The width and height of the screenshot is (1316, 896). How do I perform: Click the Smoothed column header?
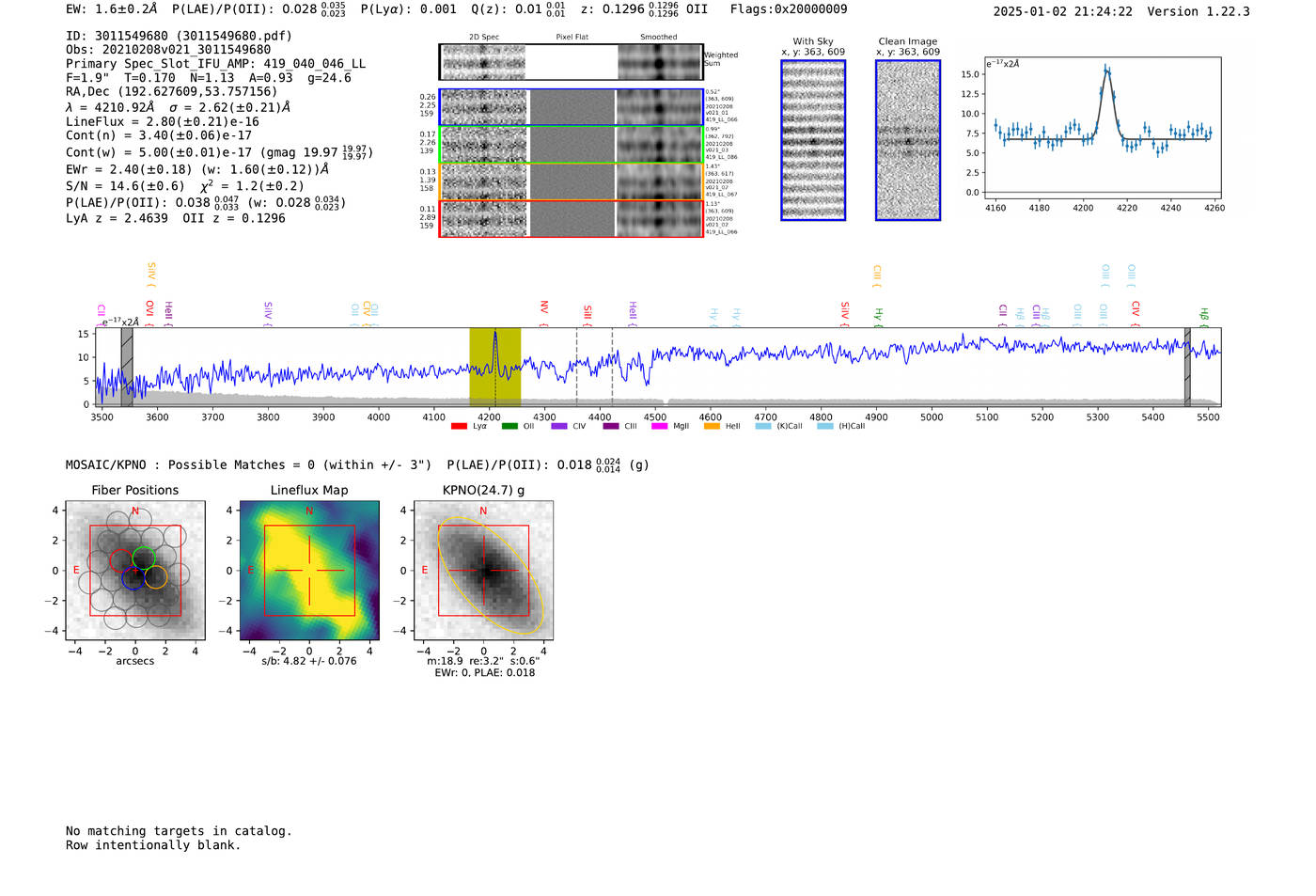click(x=659, y=38)
